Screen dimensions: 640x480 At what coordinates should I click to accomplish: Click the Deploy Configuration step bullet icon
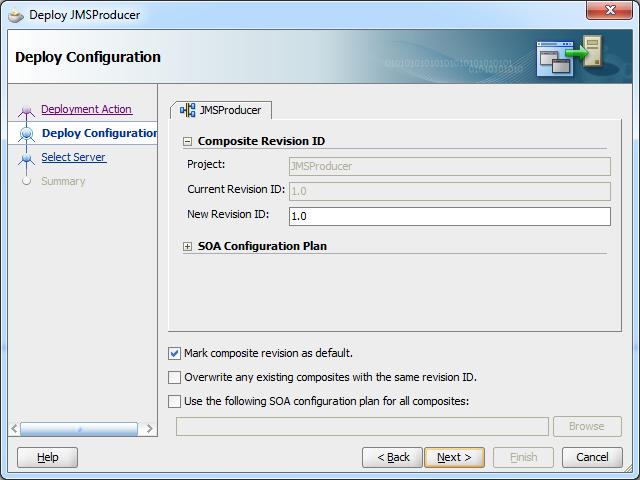click(x=27, y=133)
